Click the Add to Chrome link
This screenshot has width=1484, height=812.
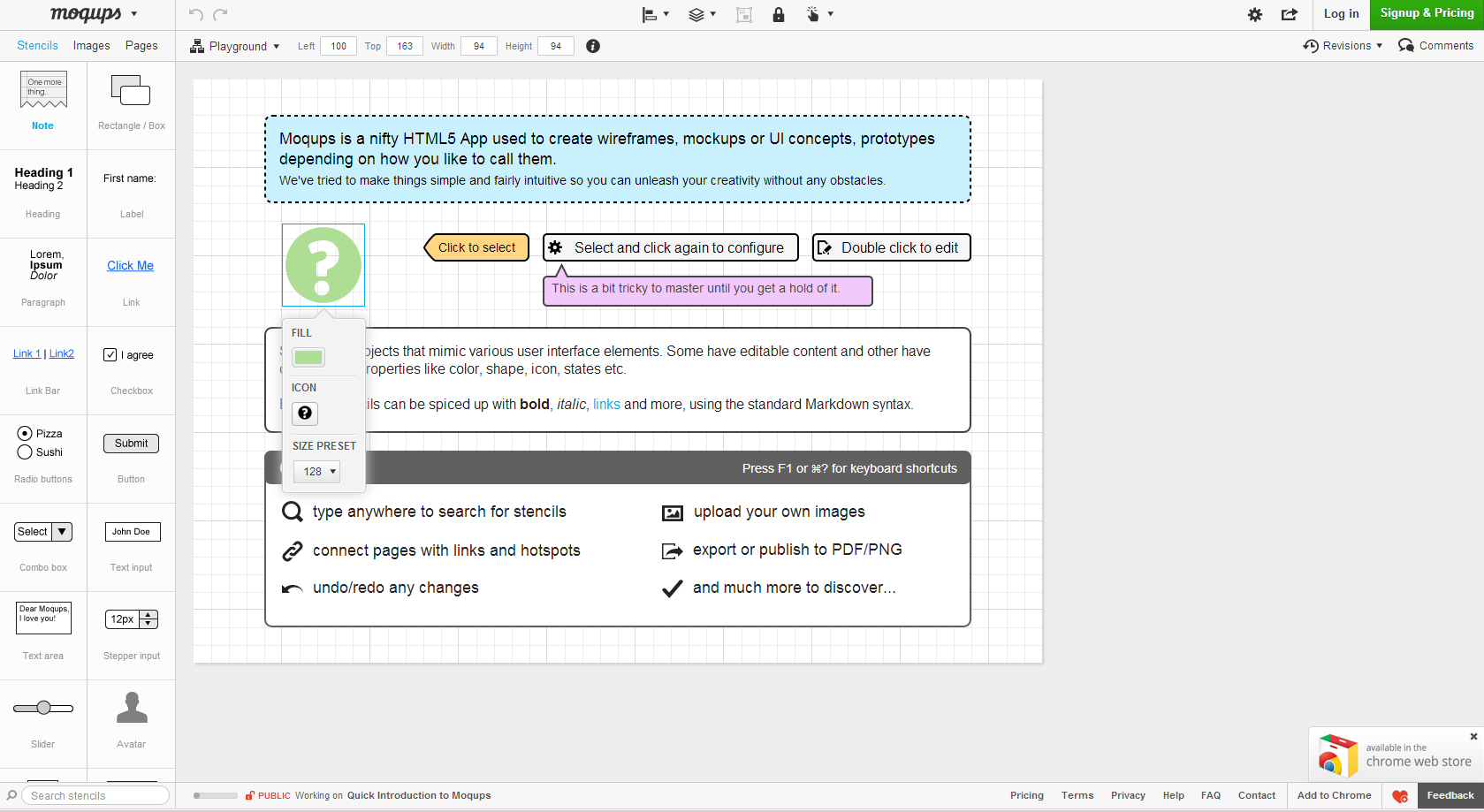pyautogui.click(x=1334, y=796)
